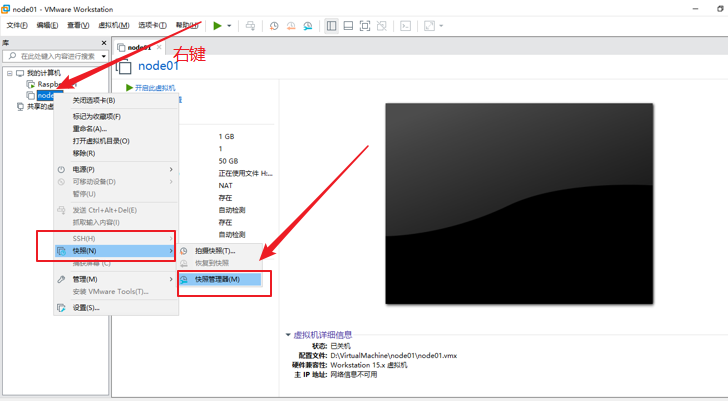Expand the 快照(N) submenu
The image size is (728, 401).
click(x=116, y=251)
